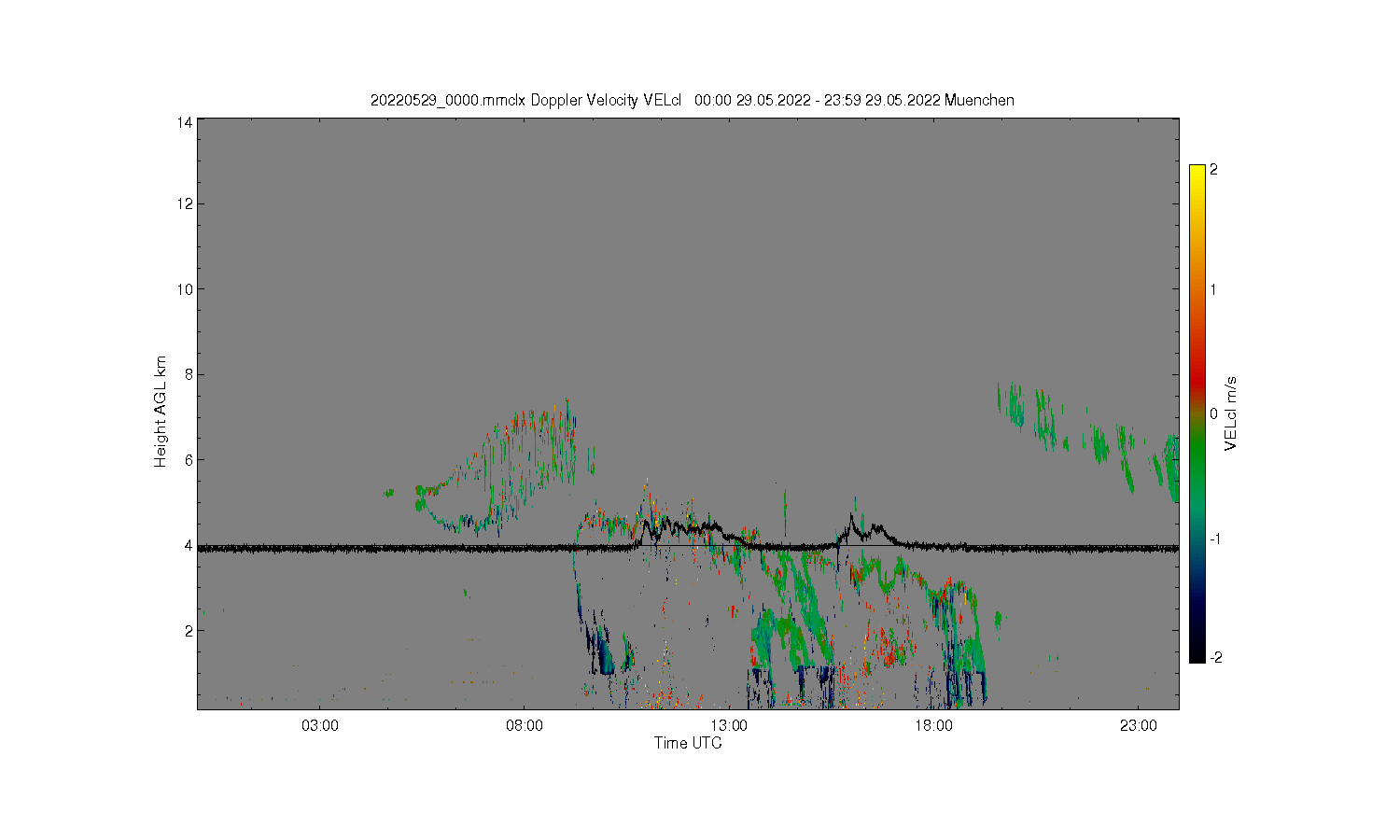Viewport: 1400px width, 840px height.
Task: Click the colorbar tick label '-2'
Action: 1215,658
